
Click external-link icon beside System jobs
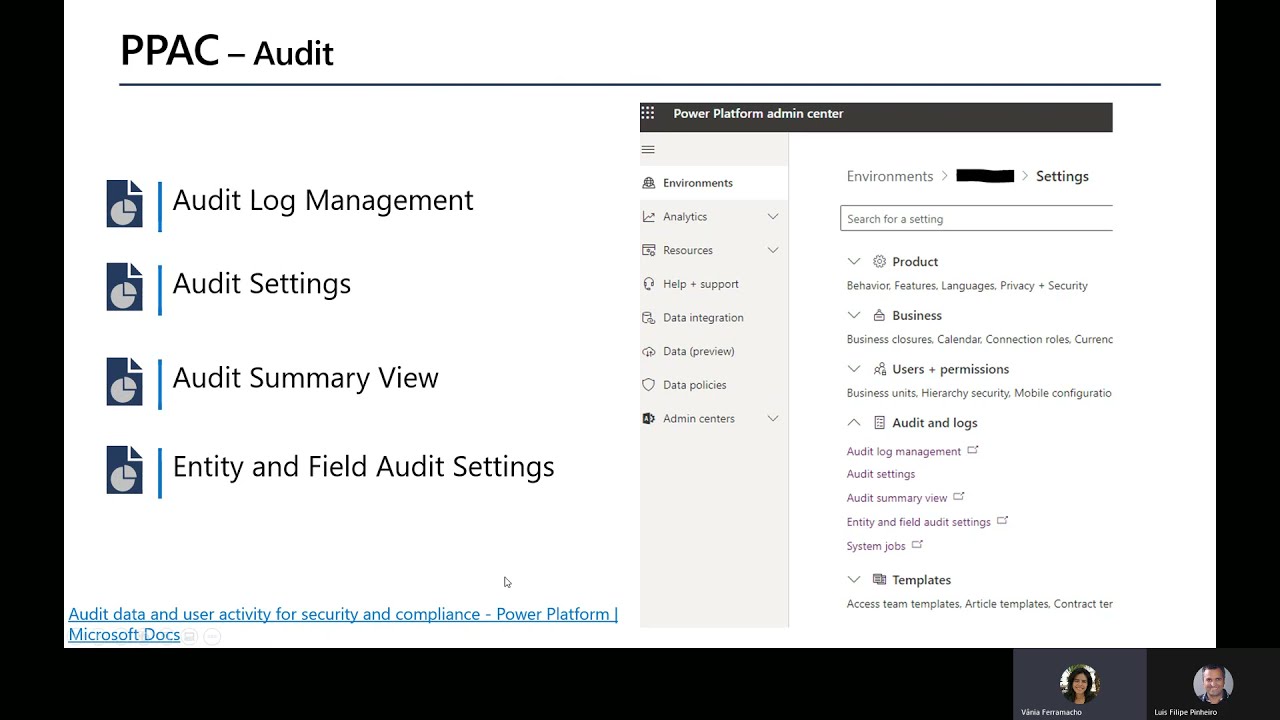917,544
